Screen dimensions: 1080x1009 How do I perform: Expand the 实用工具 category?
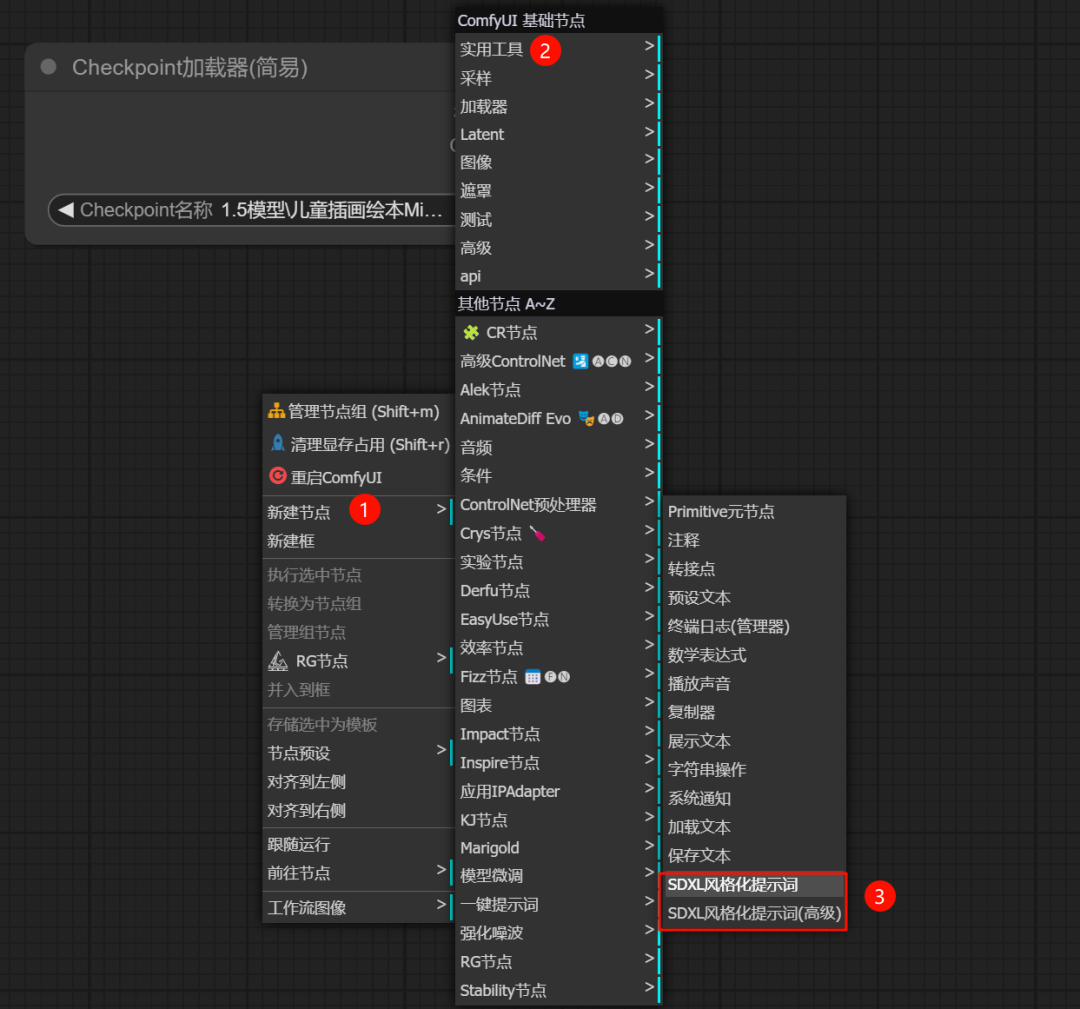558,50
